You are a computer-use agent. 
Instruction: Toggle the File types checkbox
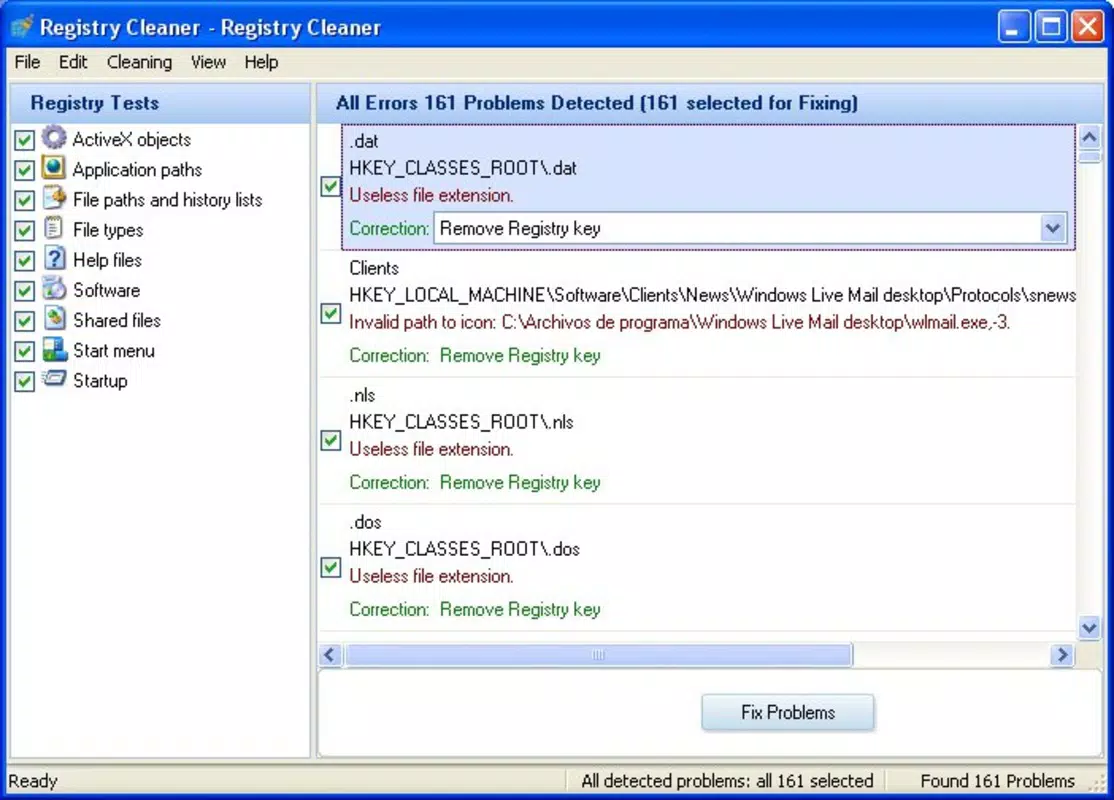click(x=24, y=231)
